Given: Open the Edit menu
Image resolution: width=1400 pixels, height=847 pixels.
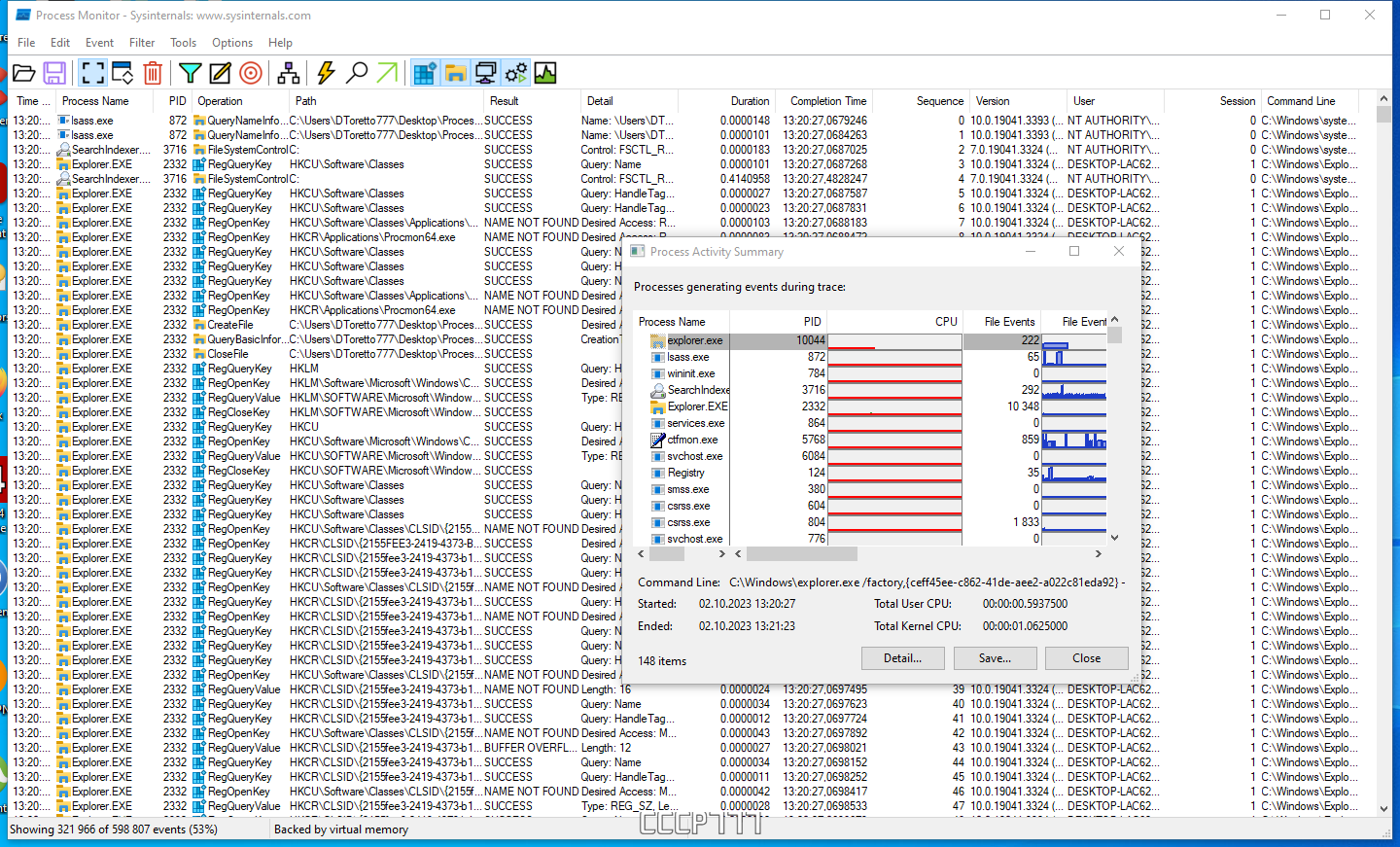Looking at the screenshot, I should (x=60, y=43).
